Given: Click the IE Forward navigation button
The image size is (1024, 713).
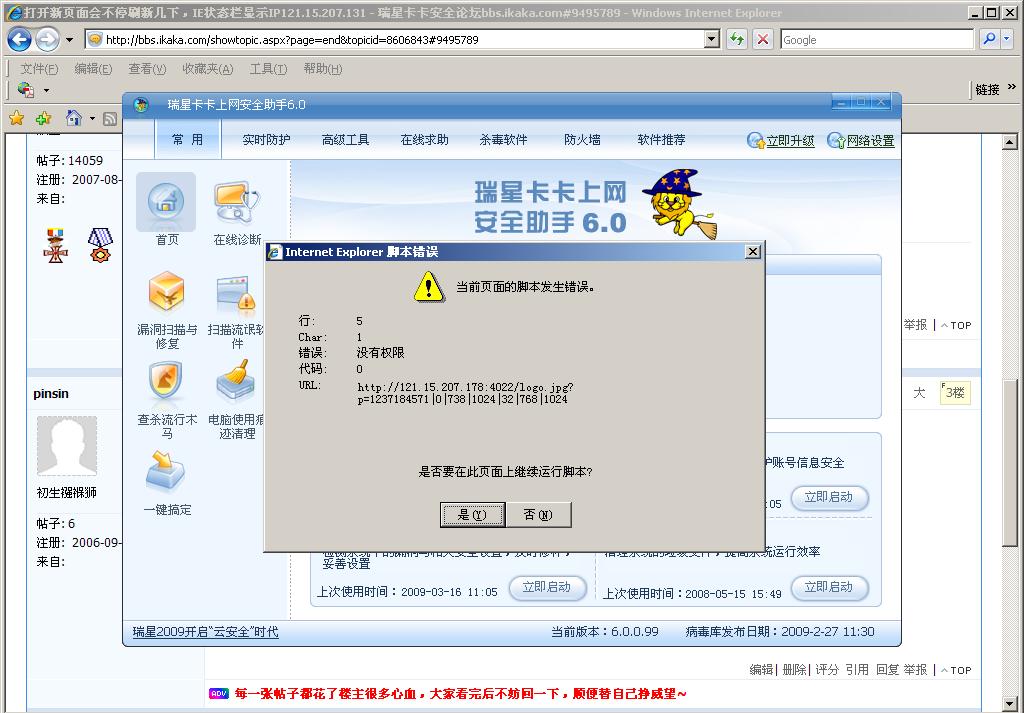Looking at the screenshot, I should click(x=47, y=40).
